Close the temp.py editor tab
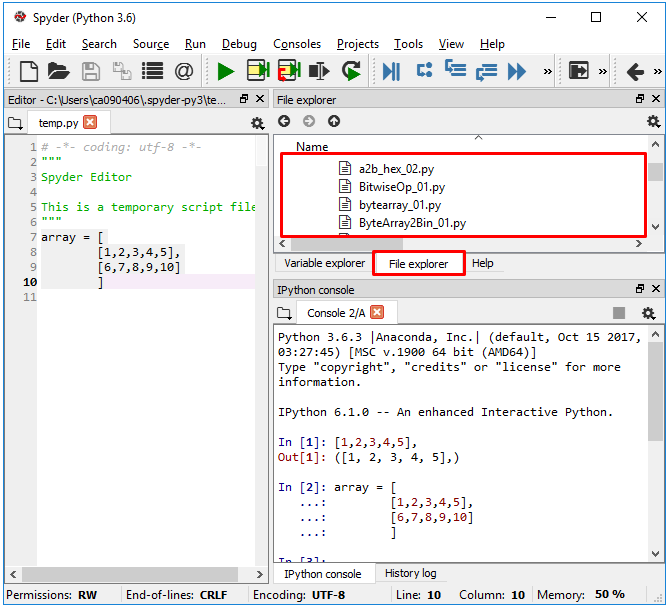The height and width of the screenshot is (607, 671). [x=90, y=122]
